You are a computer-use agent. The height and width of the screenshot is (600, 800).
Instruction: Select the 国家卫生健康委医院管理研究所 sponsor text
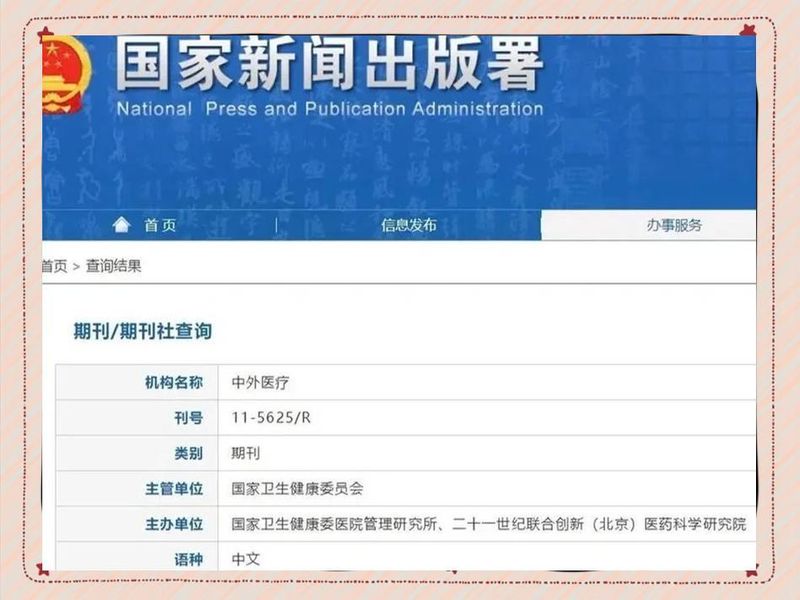pyautogui.click(x=334, y=524)
